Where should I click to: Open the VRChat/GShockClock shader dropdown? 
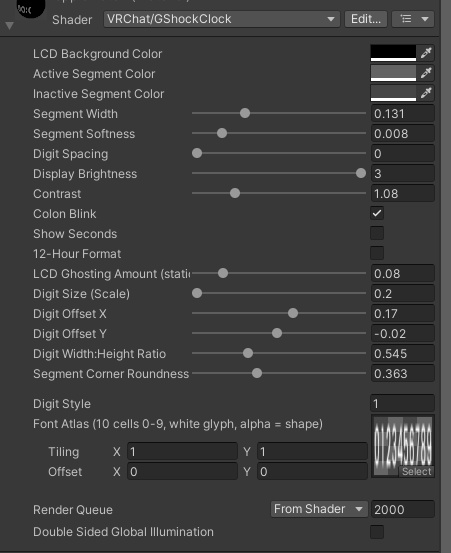tap(221, 19)
